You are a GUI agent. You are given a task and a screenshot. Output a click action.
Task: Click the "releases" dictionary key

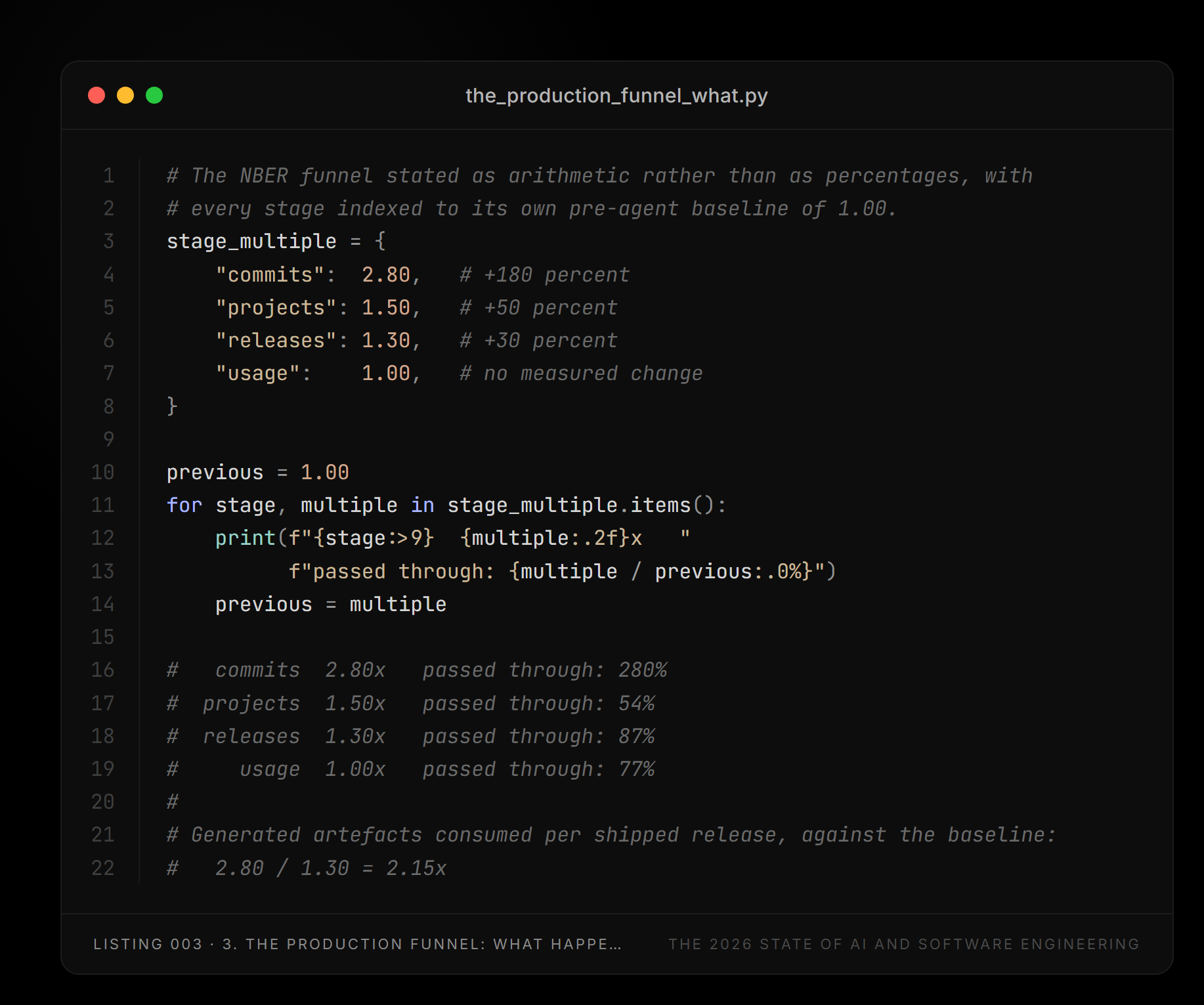(x=276, y=340)
